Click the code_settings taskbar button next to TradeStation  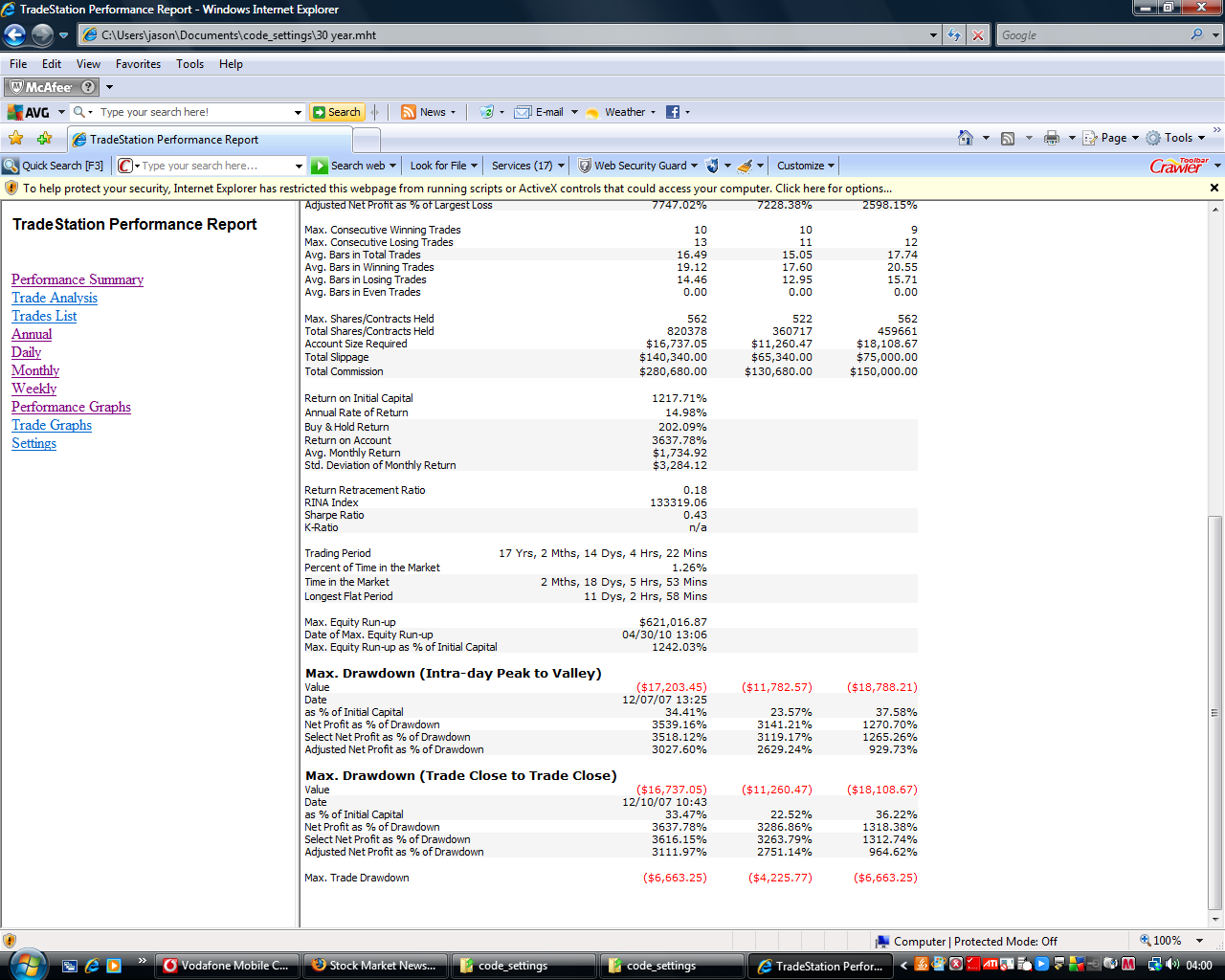coord(671,966)
